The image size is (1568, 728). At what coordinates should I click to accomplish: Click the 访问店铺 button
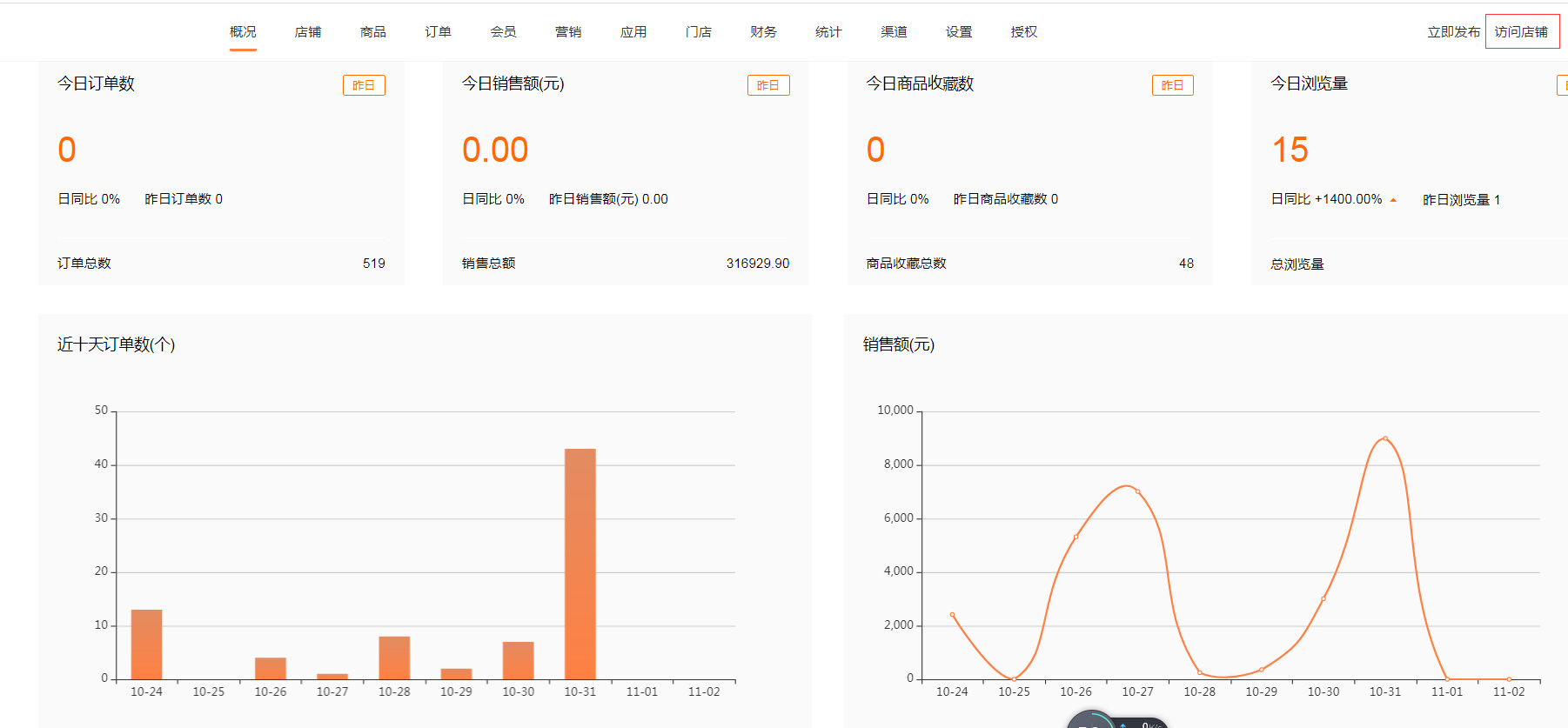pos(1522,32)
